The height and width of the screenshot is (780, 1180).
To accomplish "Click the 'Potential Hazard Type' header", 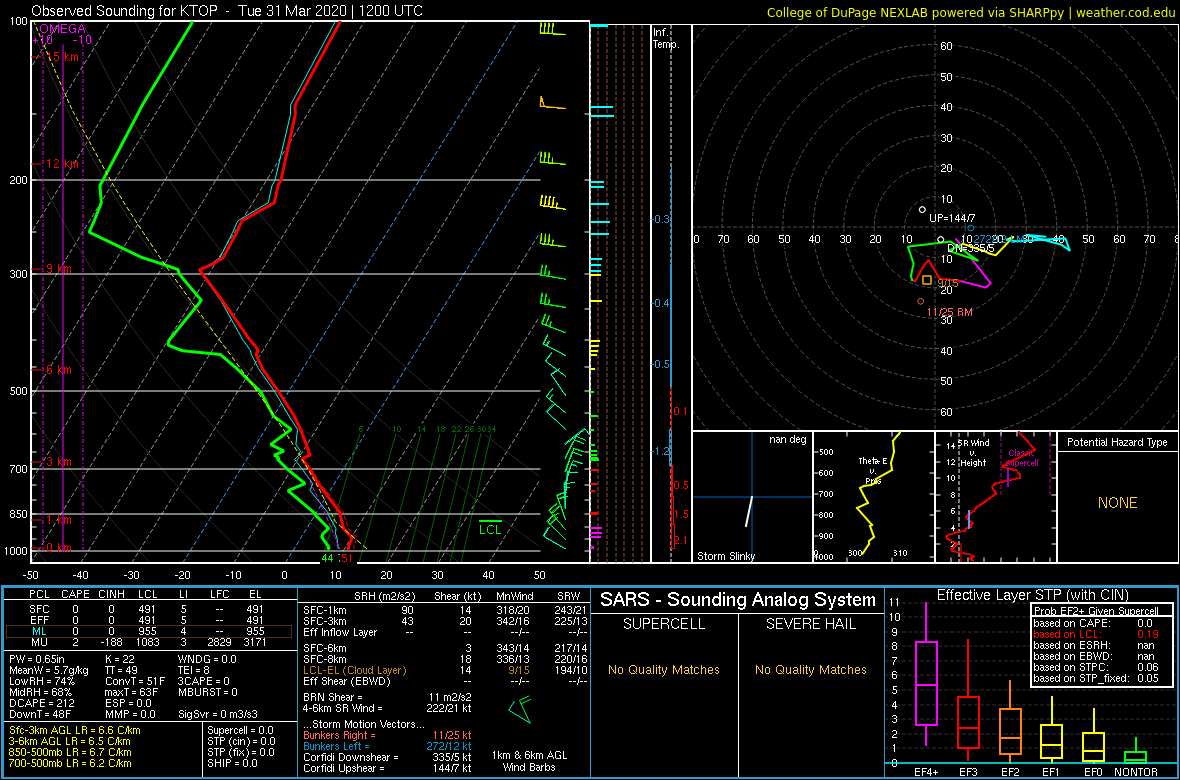I will 1117,443.
